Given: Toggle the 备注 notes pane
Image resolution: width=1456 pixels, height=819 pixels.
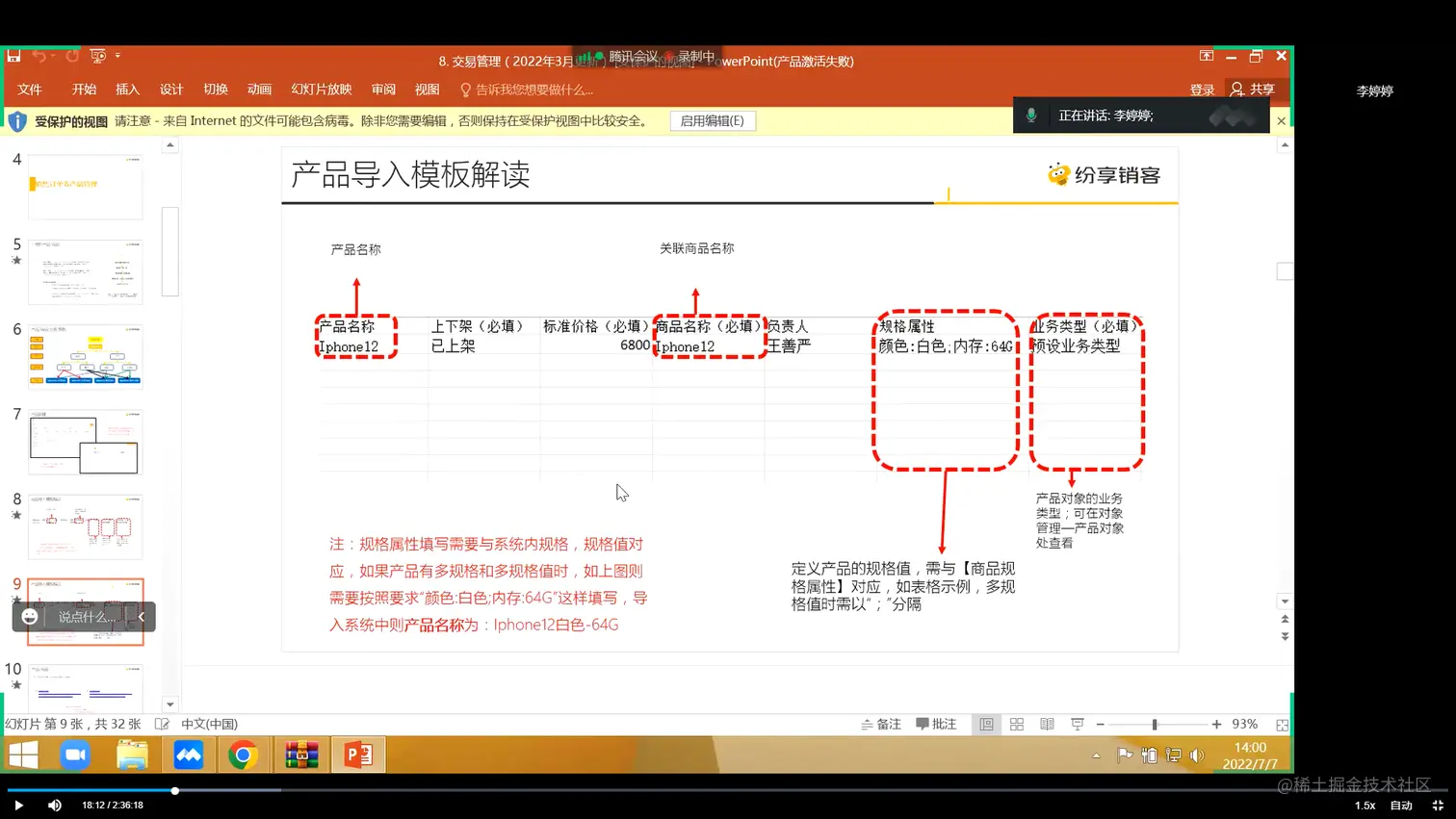Looking at the screenshot, I should [881, 724].
